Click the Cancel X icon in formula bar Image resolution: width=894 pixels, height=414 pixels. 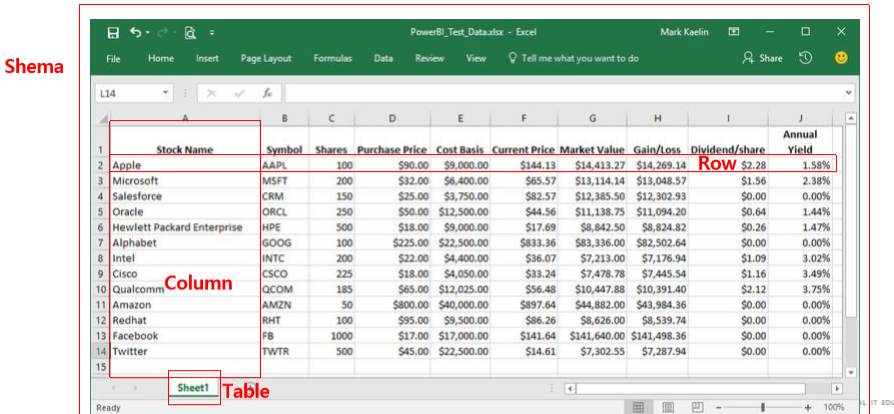212,93
